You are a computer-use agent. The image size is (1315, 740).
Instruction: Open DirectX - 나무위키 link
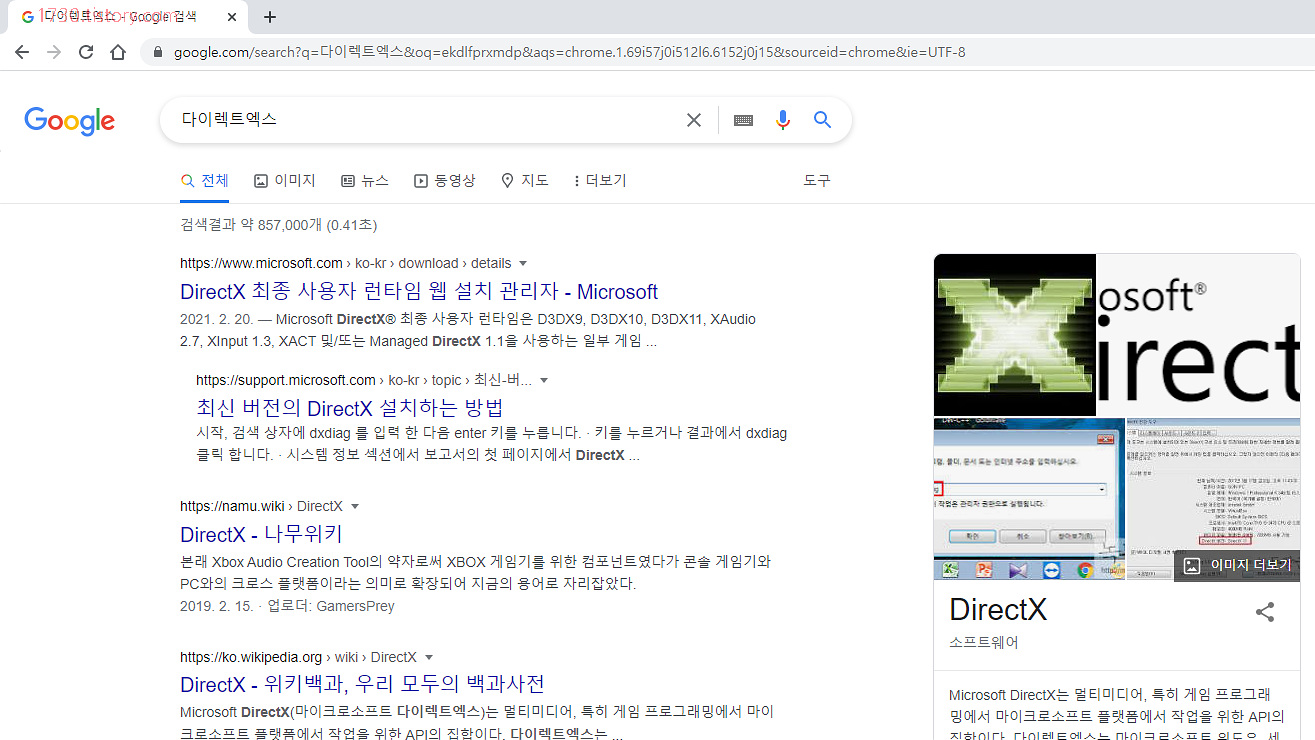pyautogui.click(x=262, y=534)
